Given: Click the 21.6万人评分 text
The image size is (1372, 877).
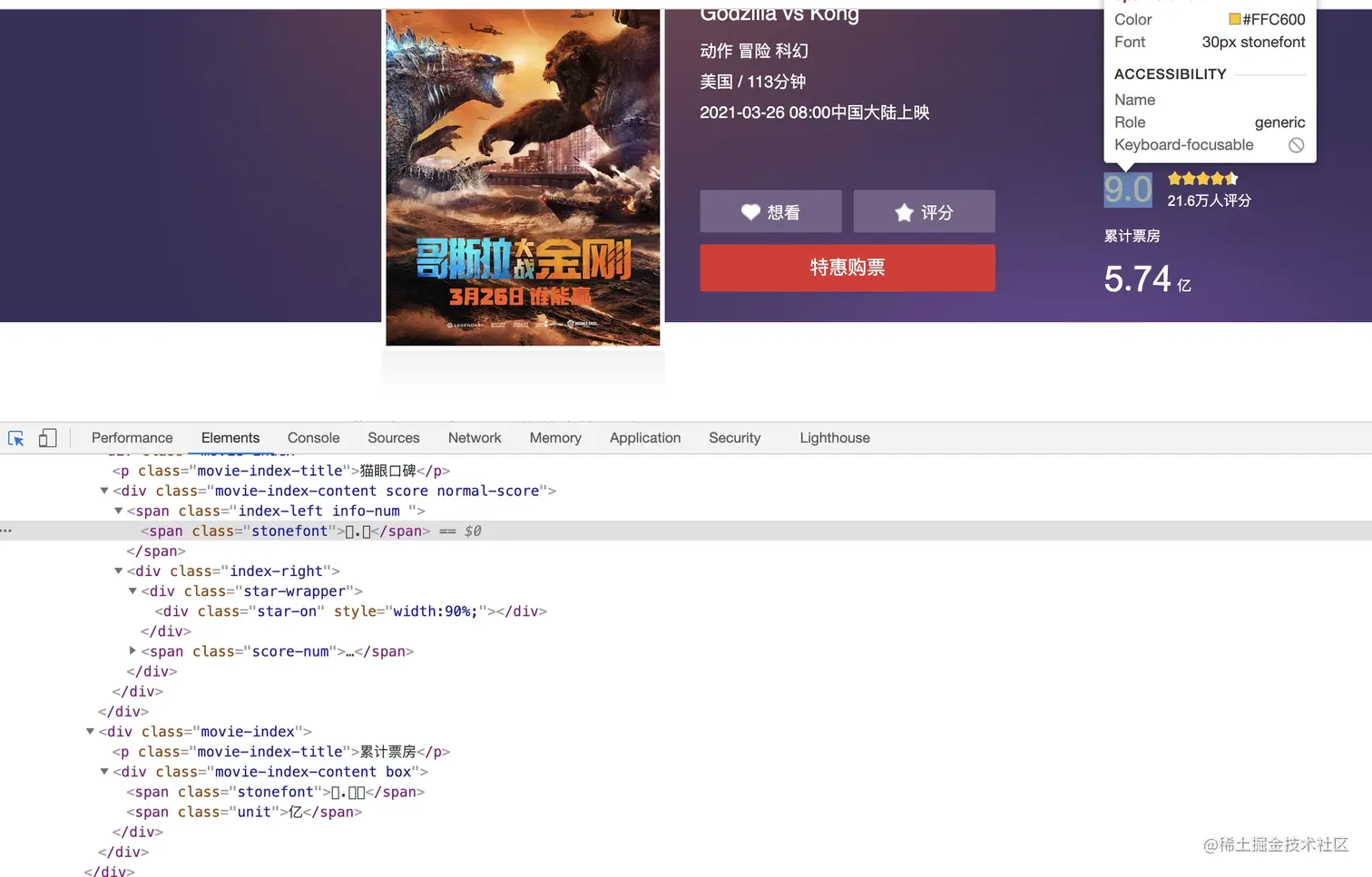Looking at the screenshot, I should click(1209, 200).
